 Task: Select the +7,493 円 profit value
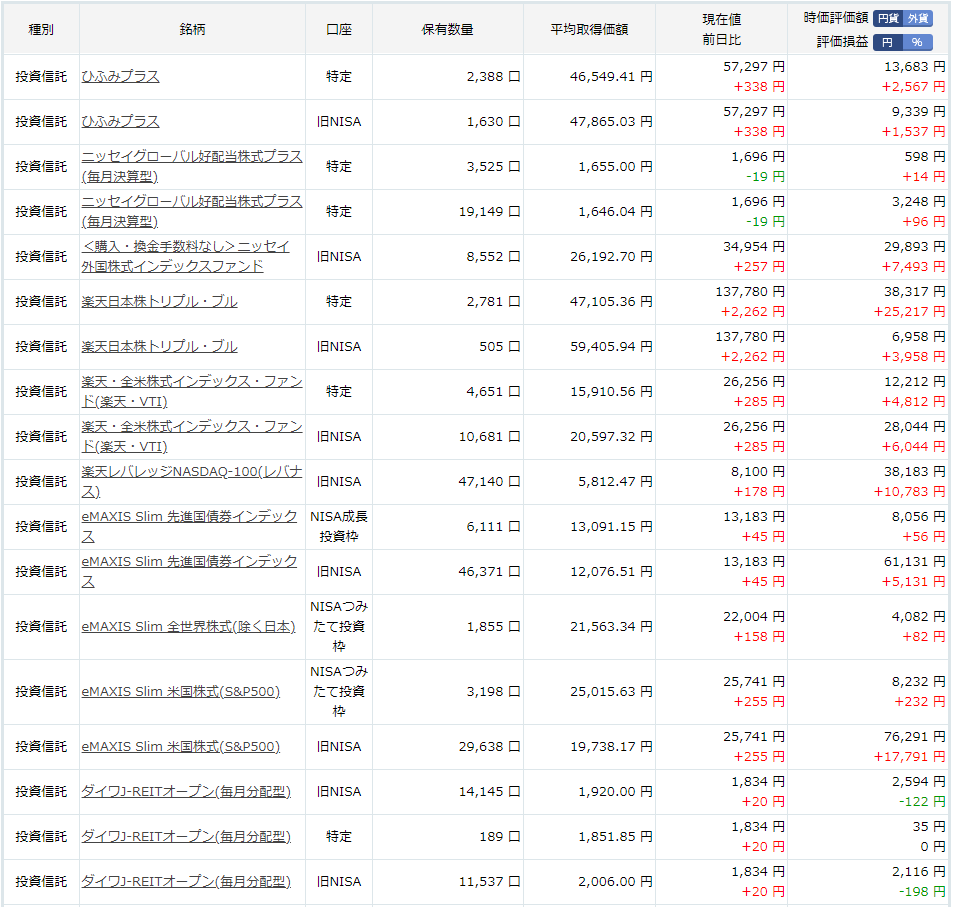click(913, 267)
